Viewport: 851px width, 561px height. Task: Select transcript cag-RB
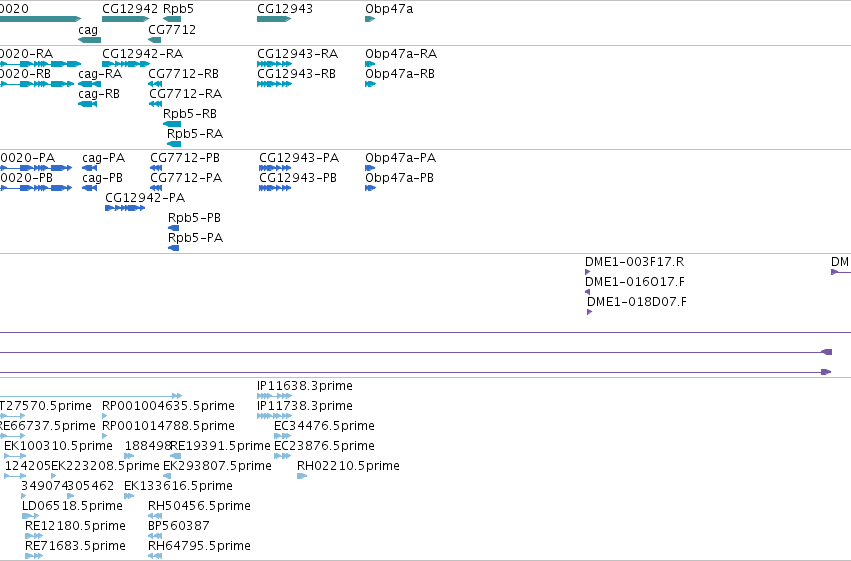[99, 94]
